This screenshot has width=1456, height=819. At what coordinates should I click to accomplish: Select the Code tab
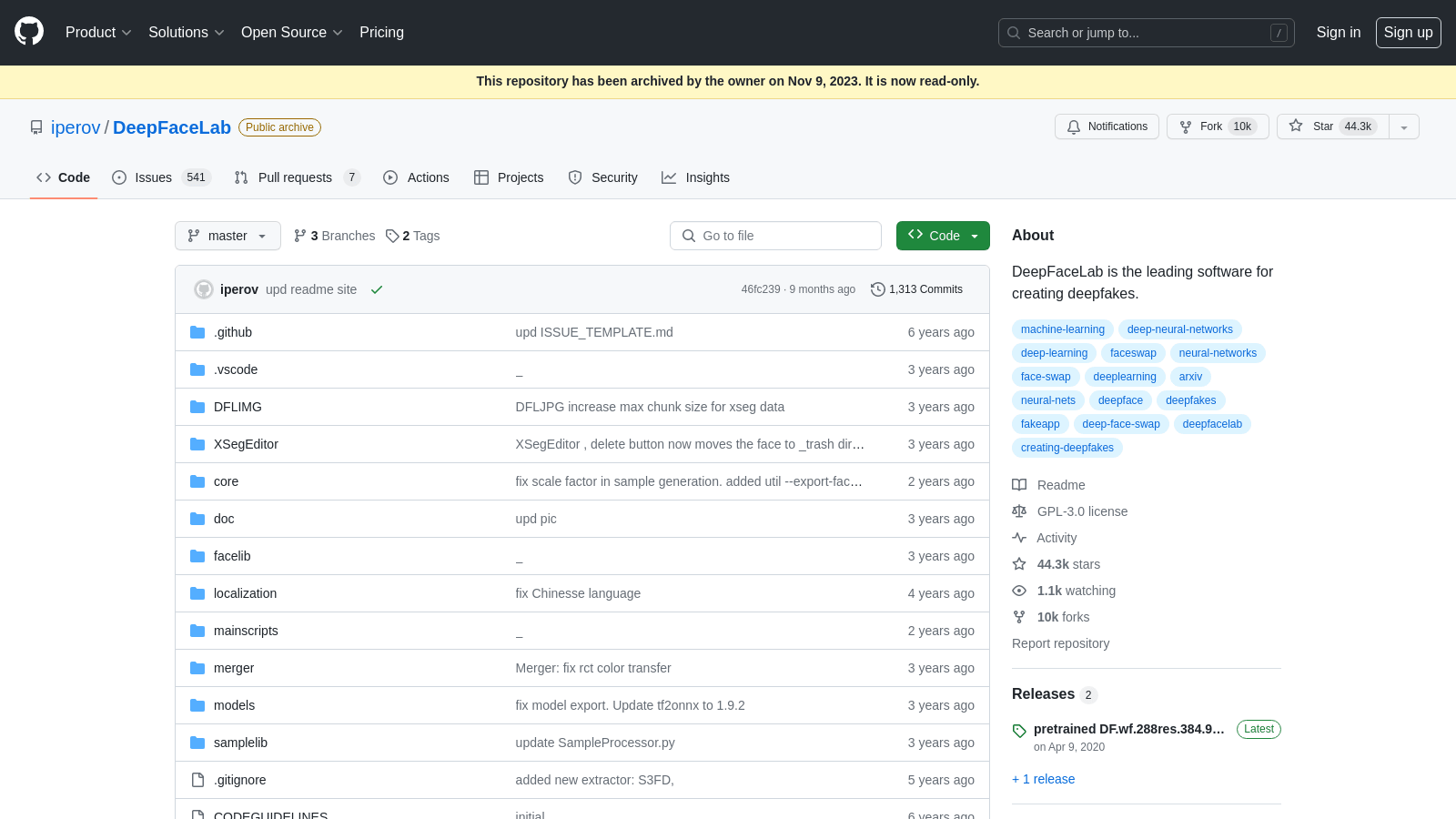64,177
